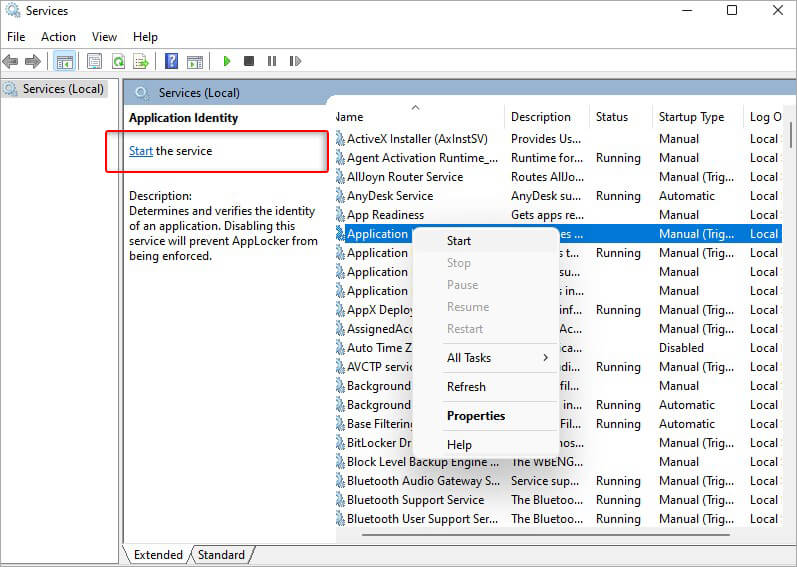Viewport: 797px width, 567px height.
Task: Click gear icon beside Block Level Backup Engine
Action: [x=340, y=462]
